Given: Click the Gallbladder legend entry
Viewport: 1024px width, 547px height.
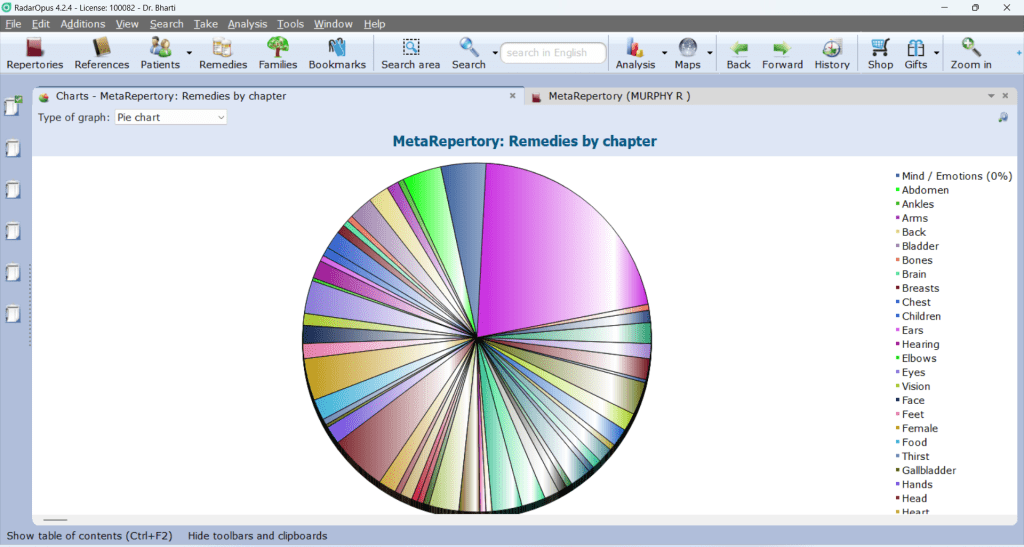Looking at the screenshot, I should (929, 471).
